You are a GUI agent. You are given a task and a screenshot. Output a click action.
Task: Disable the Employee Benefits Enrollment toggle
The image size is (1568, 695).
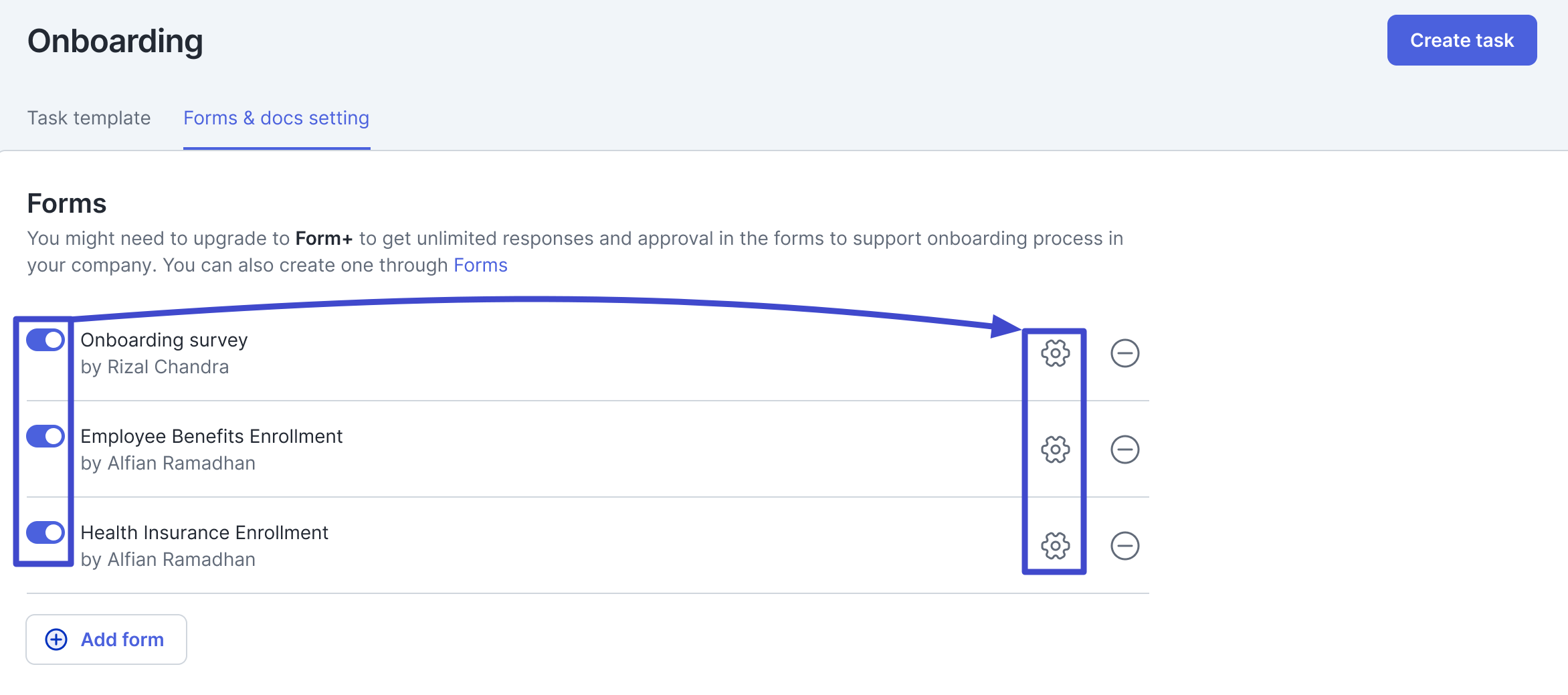pyautogui.click(x=45, y=436)
